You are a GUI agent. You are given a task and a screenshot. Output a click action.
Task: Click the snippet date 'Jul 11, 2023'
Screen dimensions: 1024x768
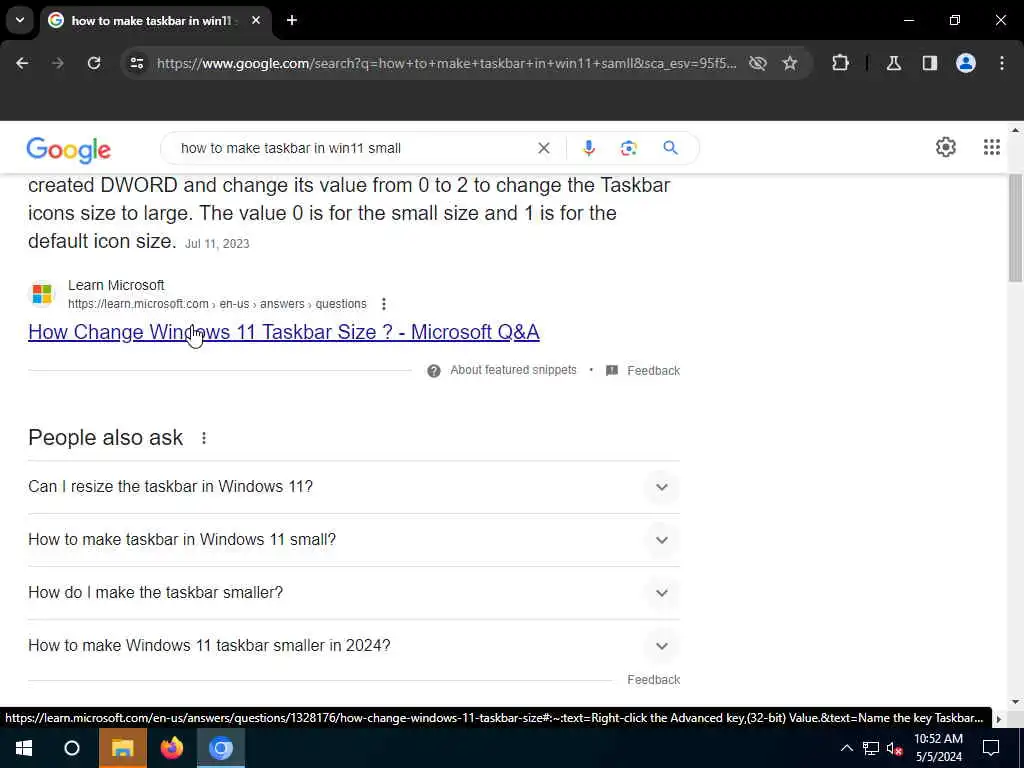pos(217,244)
